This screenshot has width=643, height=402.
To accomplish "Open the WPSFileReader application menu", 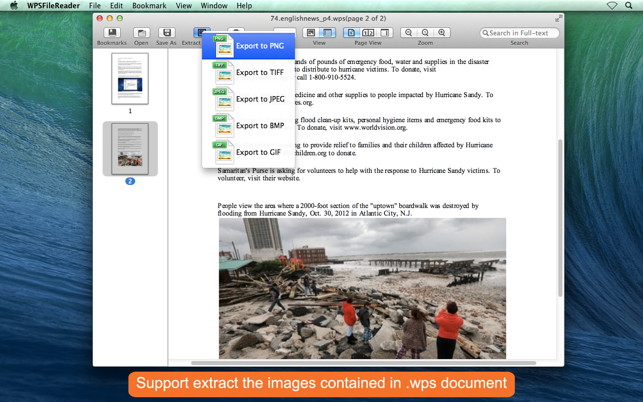I will pyautogui.click(x=53, y=6).
